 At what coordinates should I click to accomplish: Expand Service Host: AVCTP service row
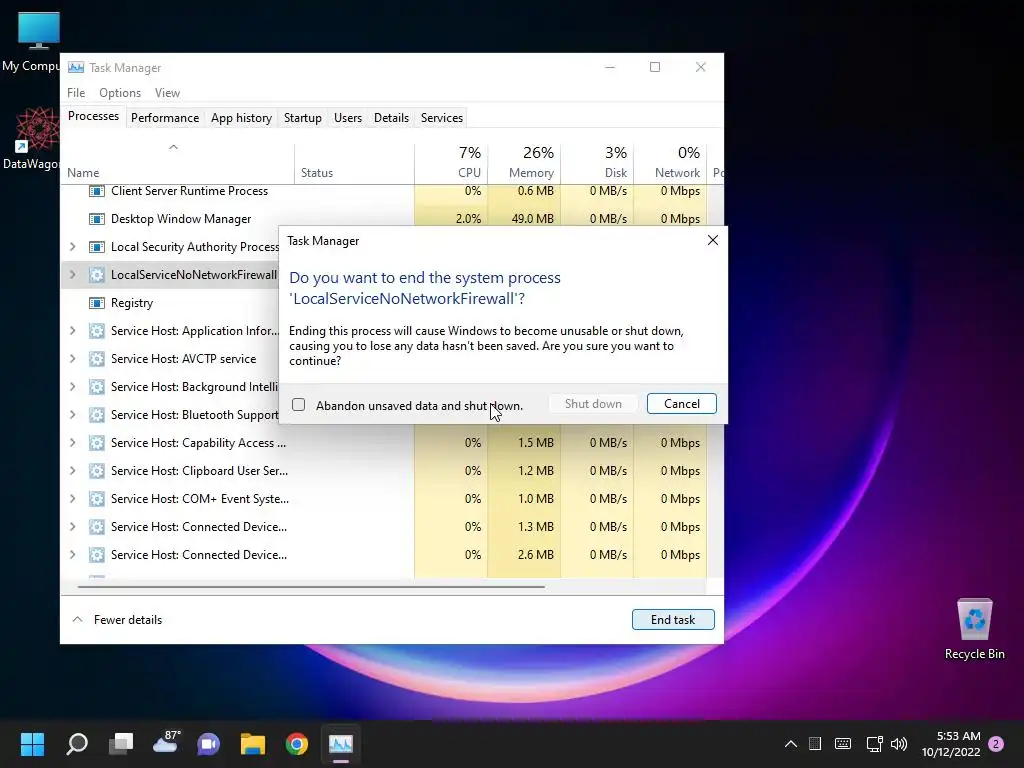point(72,359)
